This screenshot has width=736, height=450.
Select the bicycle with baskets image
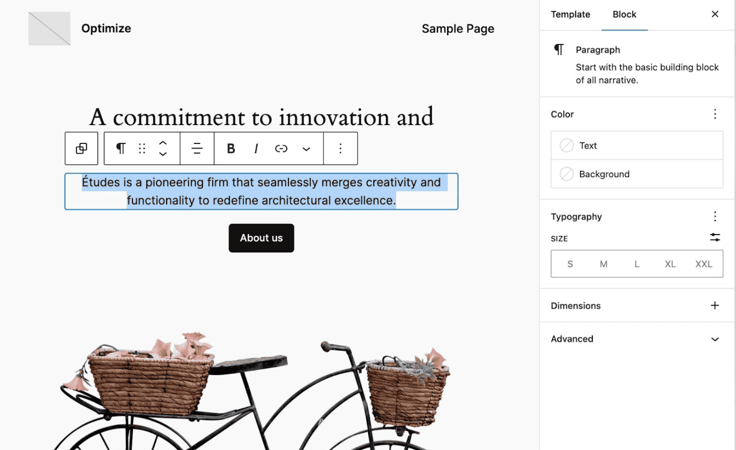click(x=253, y=390)
